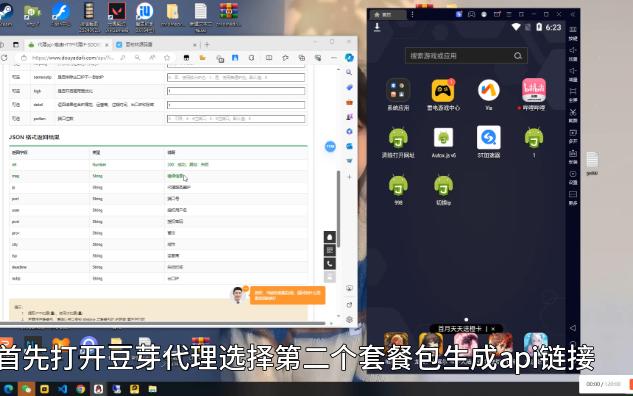Open the emulator three-dot menu
This screenshot has height=396, width=633.
[412, 15]
